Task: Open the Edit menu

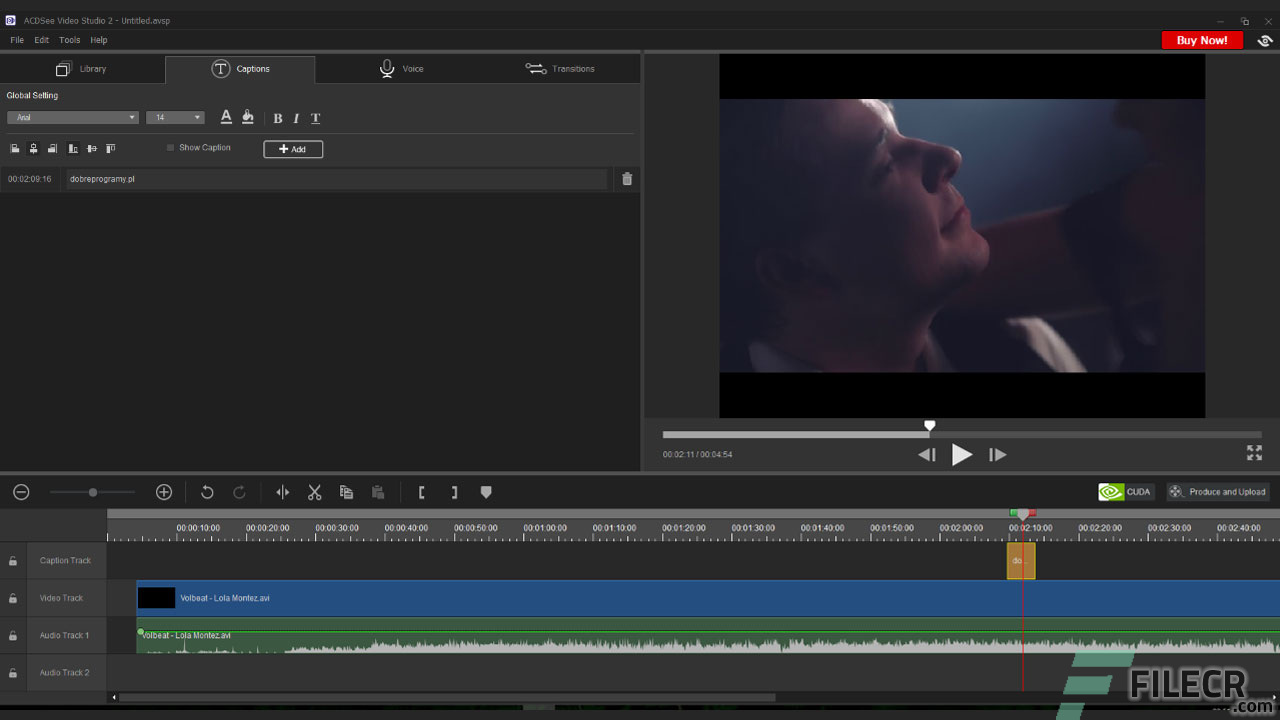Action: click(41, 40)
